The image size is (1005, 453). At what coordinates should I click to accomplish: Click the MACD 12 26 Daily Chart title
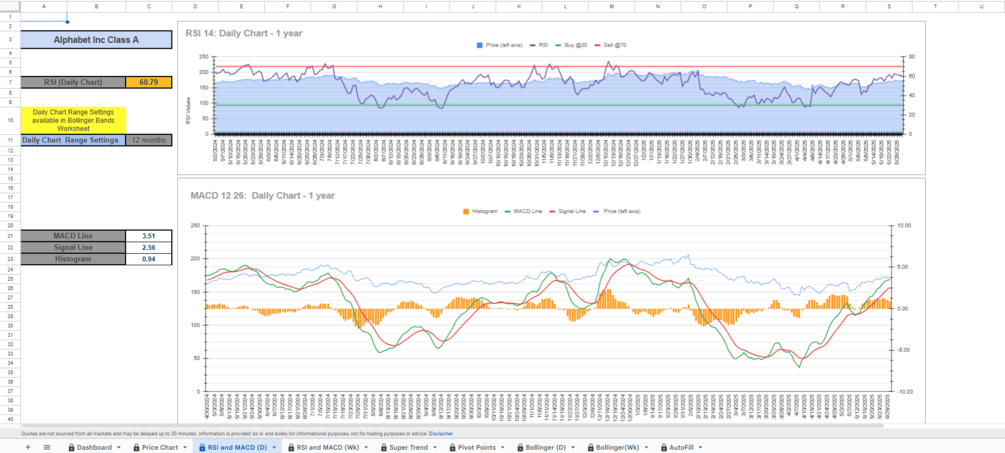click(x=263, y=195)
